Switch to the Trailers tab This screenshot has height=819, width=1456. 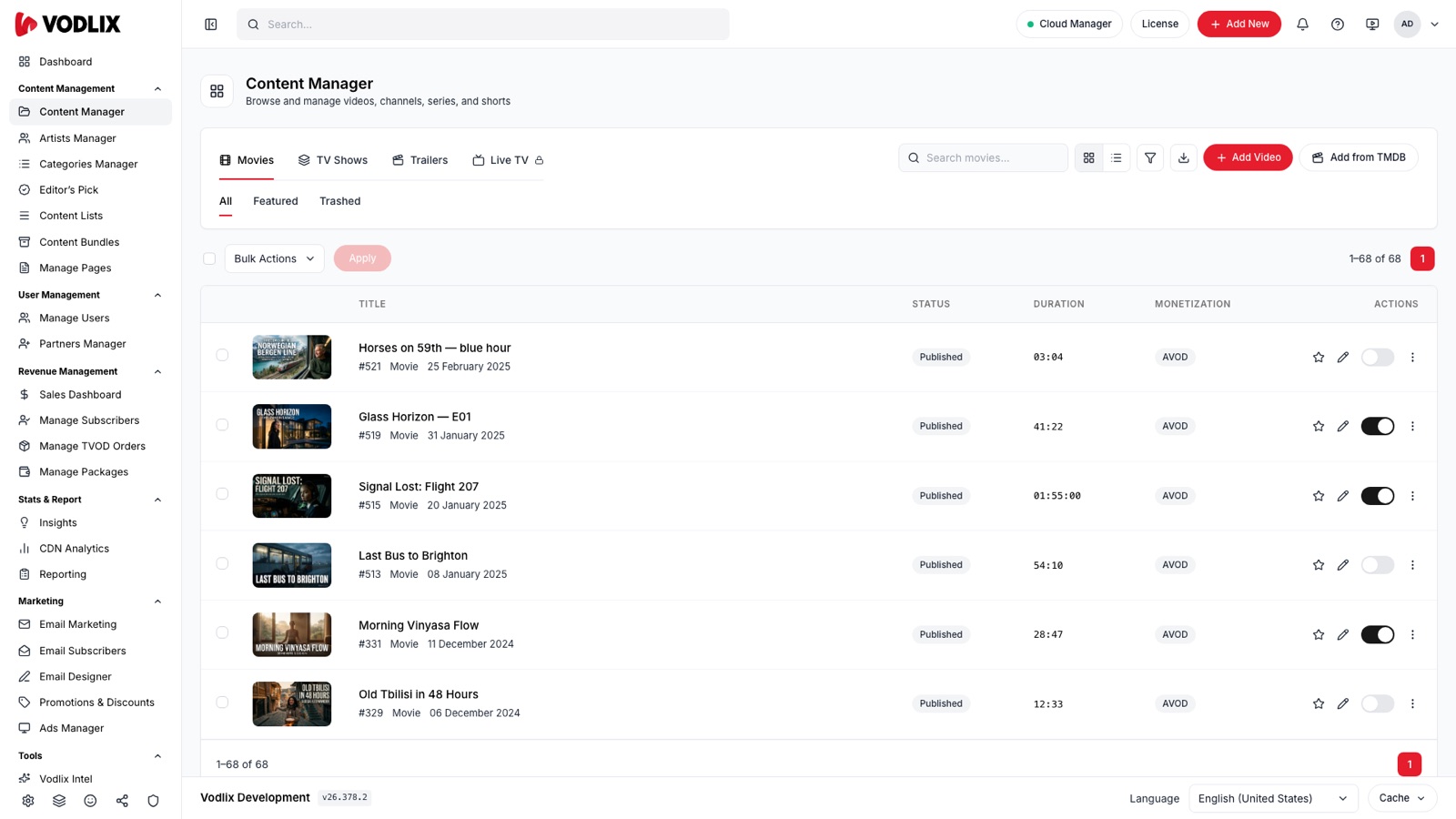pos(420,160)
